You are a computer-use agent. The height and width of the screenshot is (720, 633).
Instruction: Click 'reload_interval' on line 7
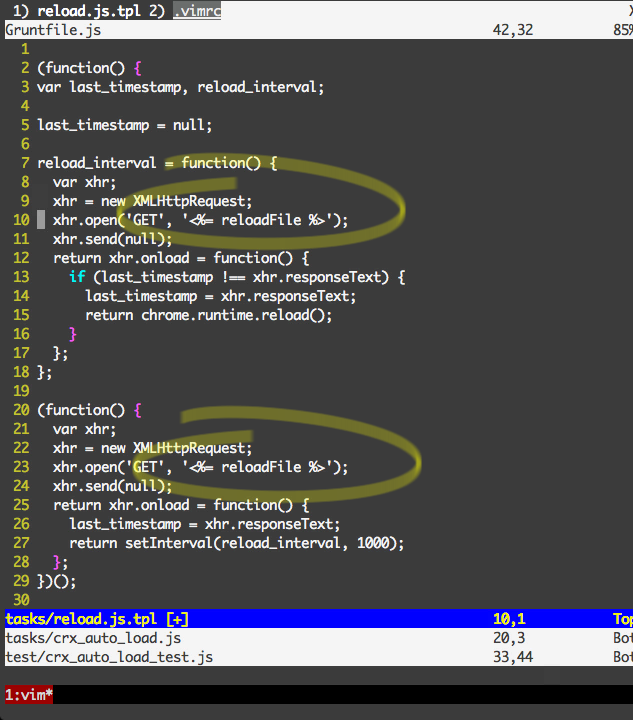[x=96, y=163]
